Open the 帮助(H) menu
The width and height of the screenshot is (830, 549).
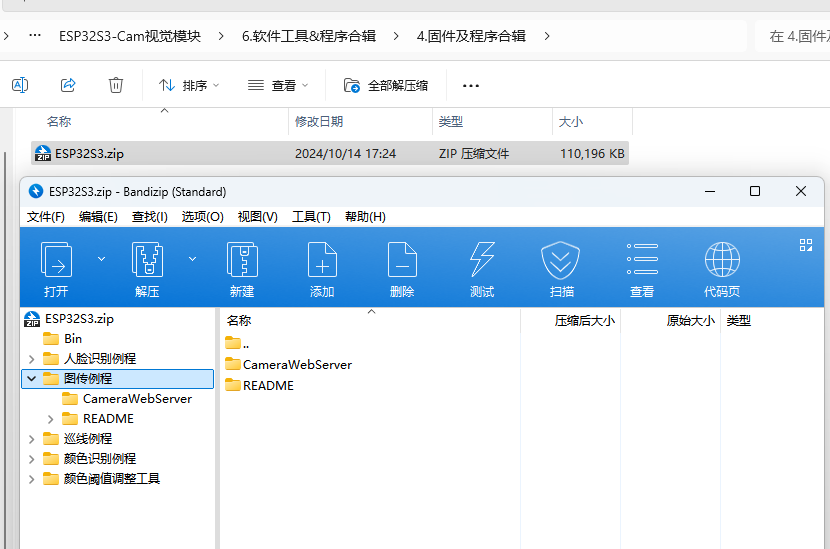tap(365, 217)
